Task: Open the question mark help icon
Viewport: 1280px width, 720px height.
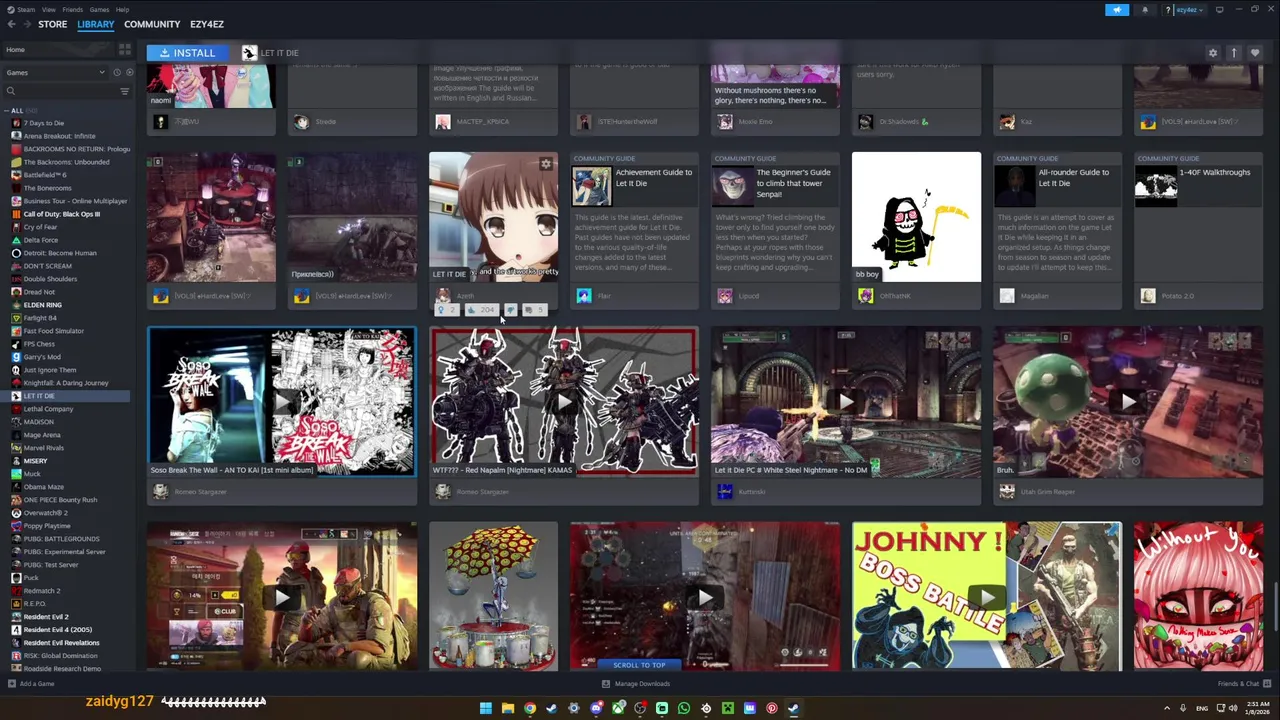Action: (1167, 10)
